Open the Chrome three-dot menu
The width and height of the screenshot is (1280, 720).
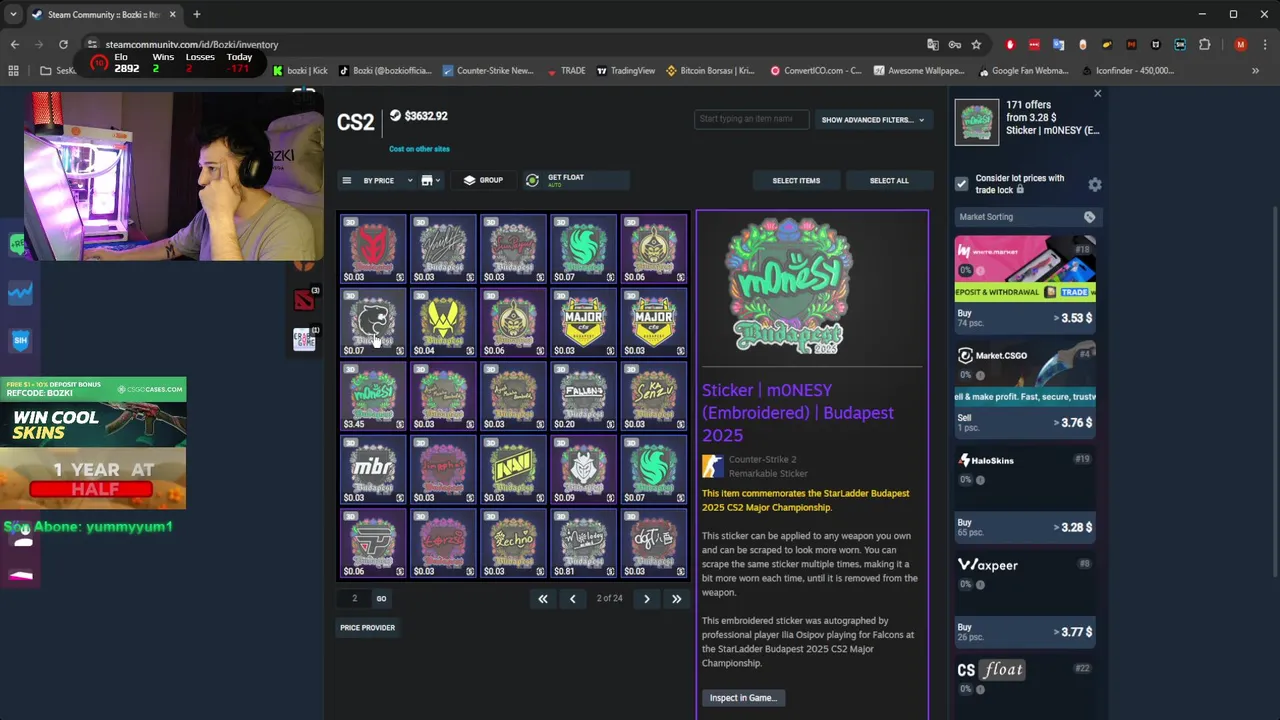click(1265, 44)
